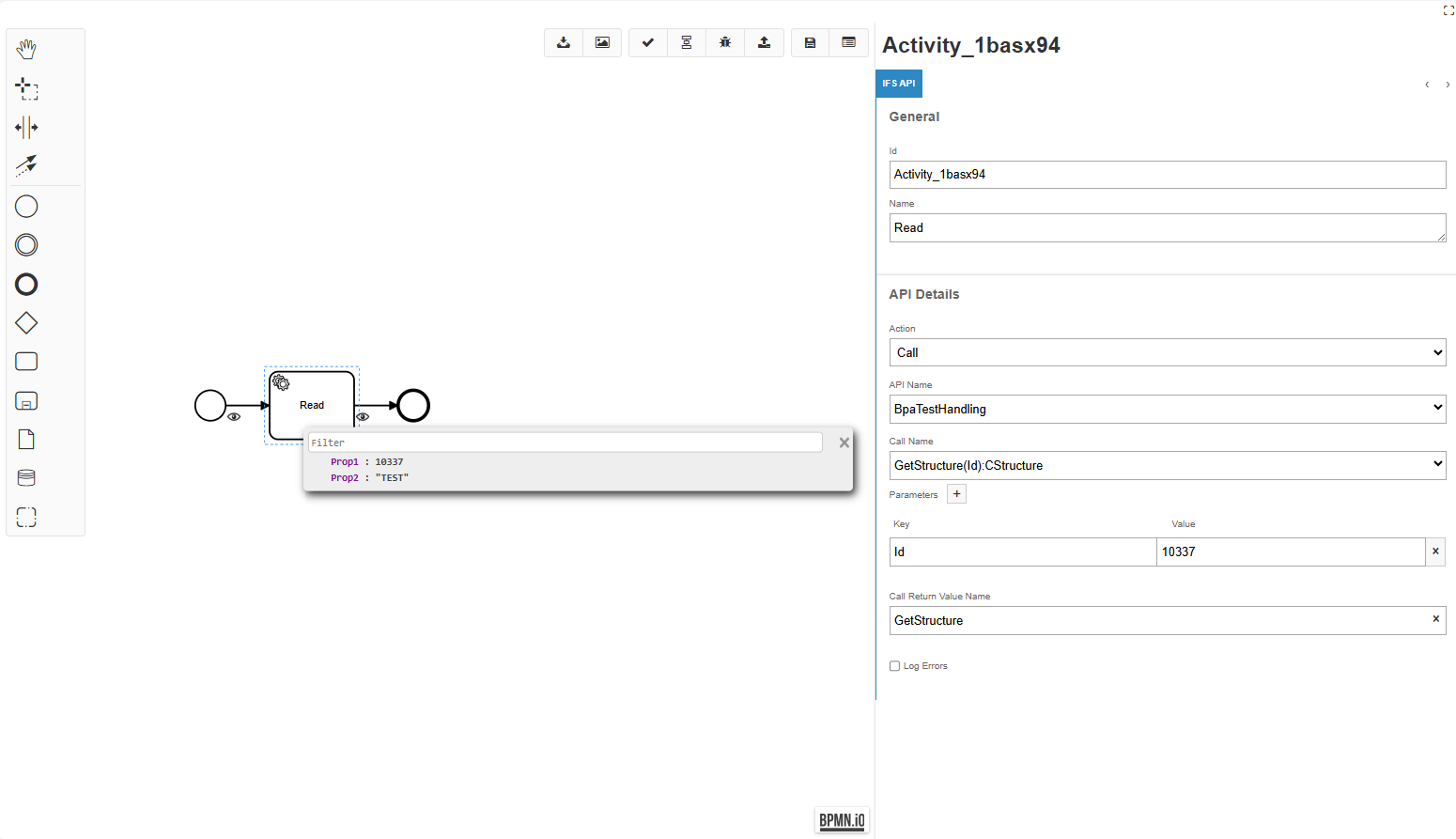Toggle eye icon after Read task
This screenshot has width=1456, height=839.
pyautogui.click(x=363, y=416)
